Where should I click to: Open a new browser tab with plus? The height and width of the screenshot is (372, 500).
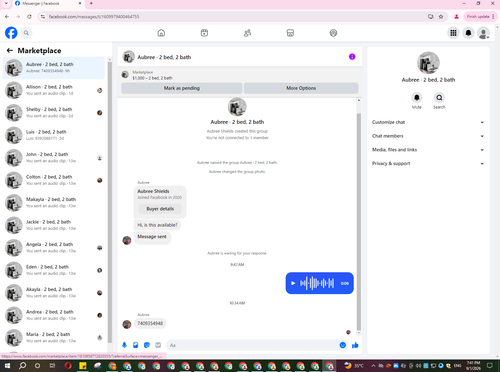pos(91,3)
